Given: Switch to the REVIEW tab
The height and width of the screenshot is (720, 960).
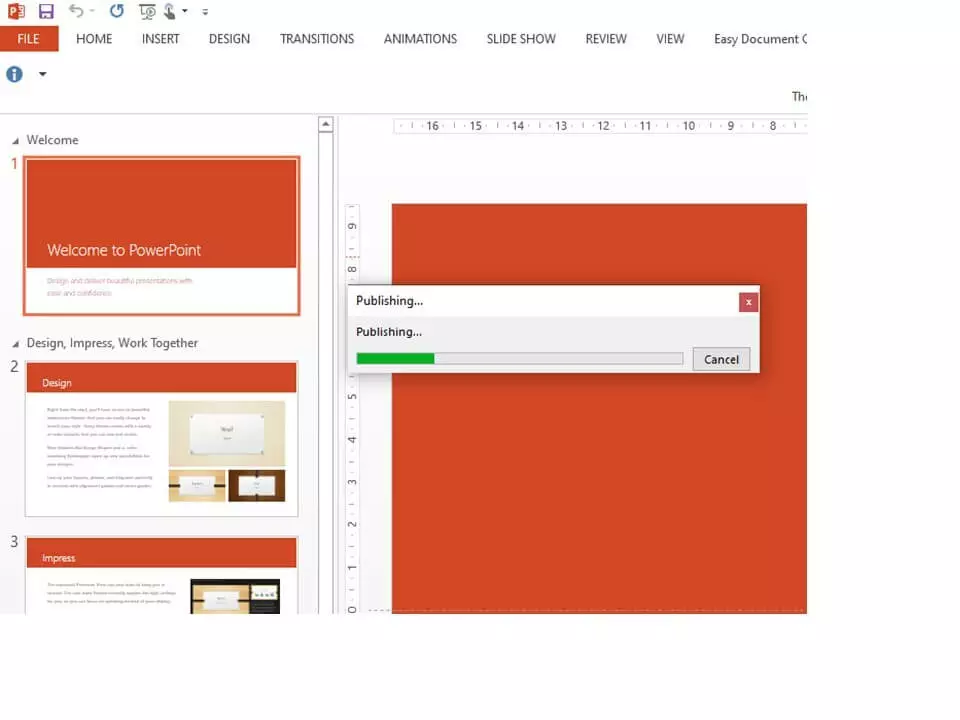Looking at the screenshot, I should [x=606, y=39].
